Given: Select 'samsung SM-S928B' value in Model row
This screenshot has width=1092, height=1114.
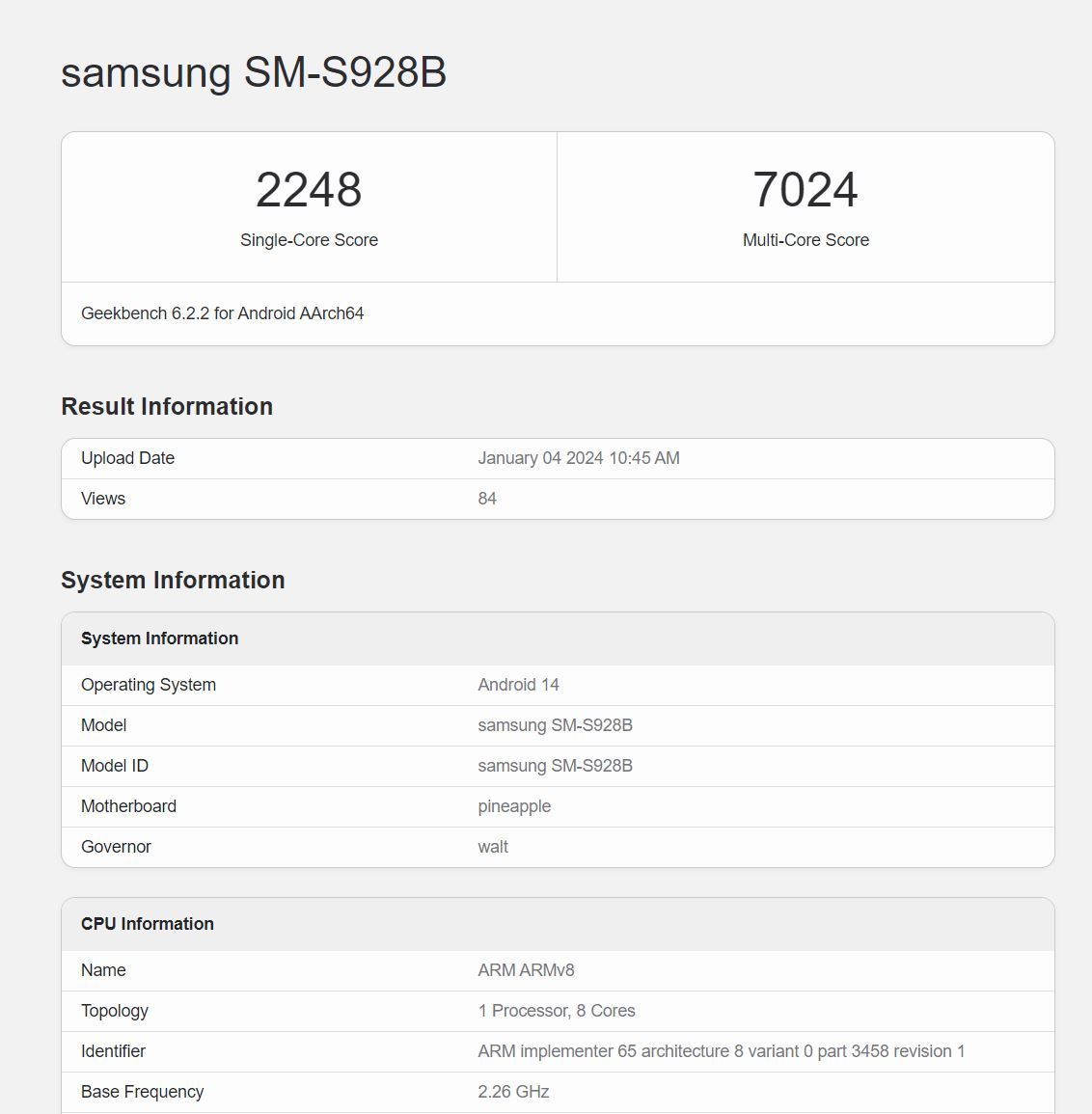Looking at the screenshot, I should tap(556, 725).
